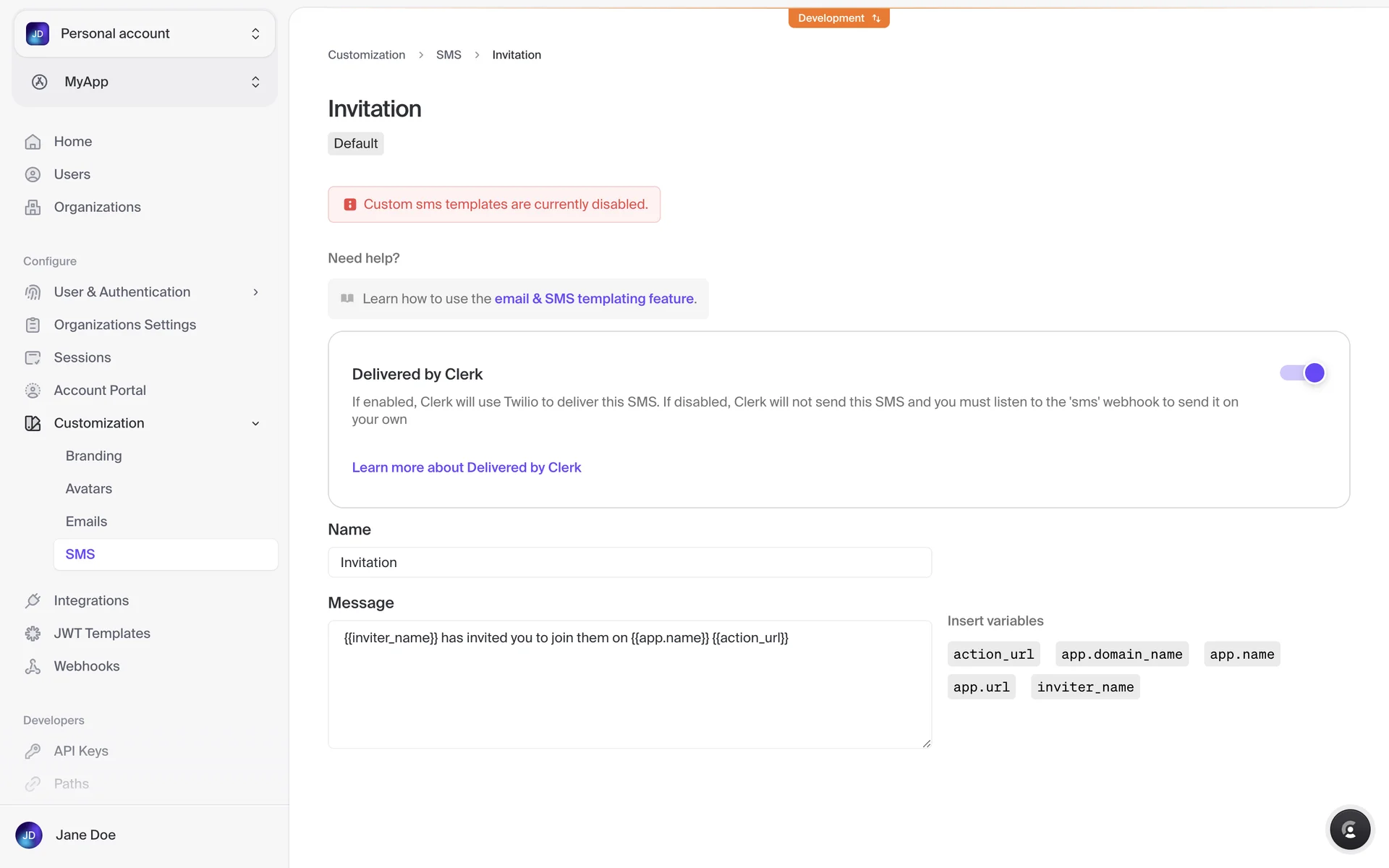This screenshot has height=868, width=1389.
Task: Click the Home house icon in sidebar
Action: click(x=33, y=142)
